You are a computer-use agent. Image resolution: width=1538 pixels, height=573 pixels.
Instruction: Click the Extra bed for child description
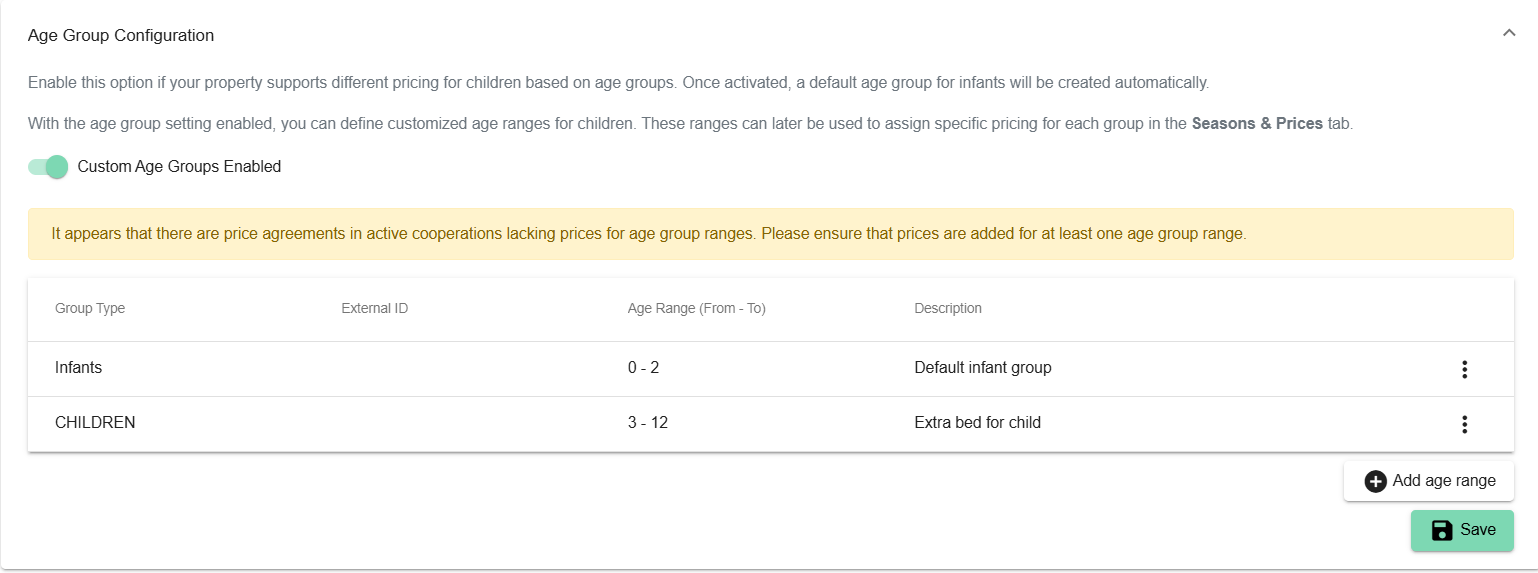pos(977,423)
